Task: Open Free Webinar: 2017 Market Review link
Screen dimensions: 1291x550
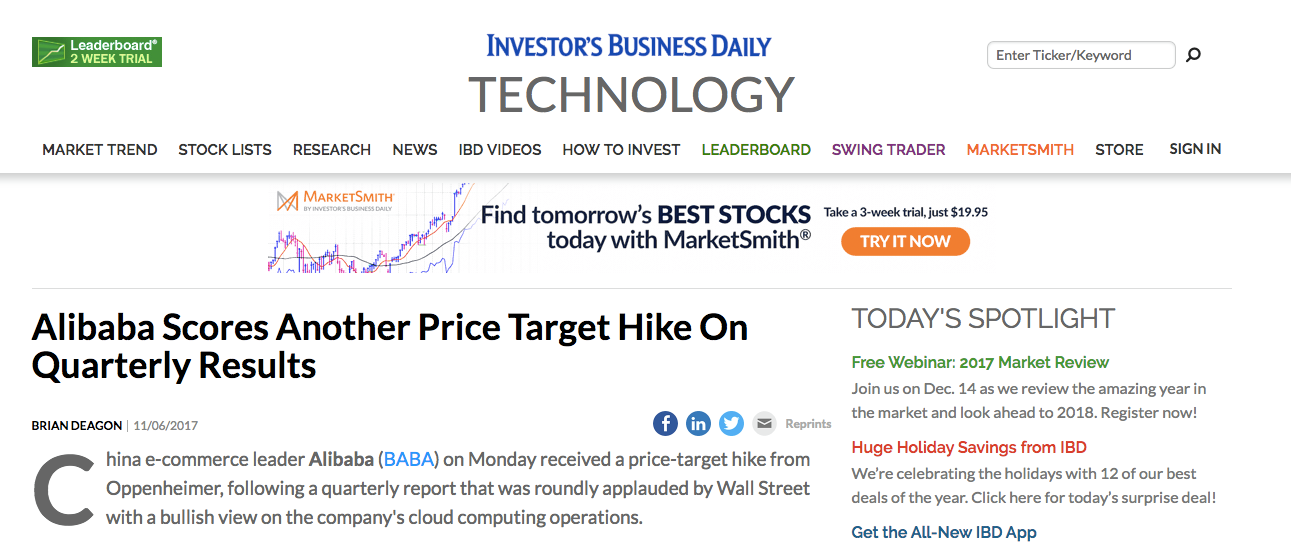Action: (980, 362)
